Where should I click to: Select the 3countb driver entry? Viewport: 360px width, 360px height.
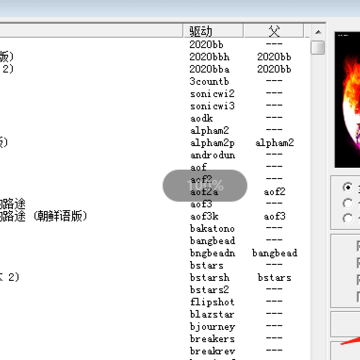(x=209, y=81)
